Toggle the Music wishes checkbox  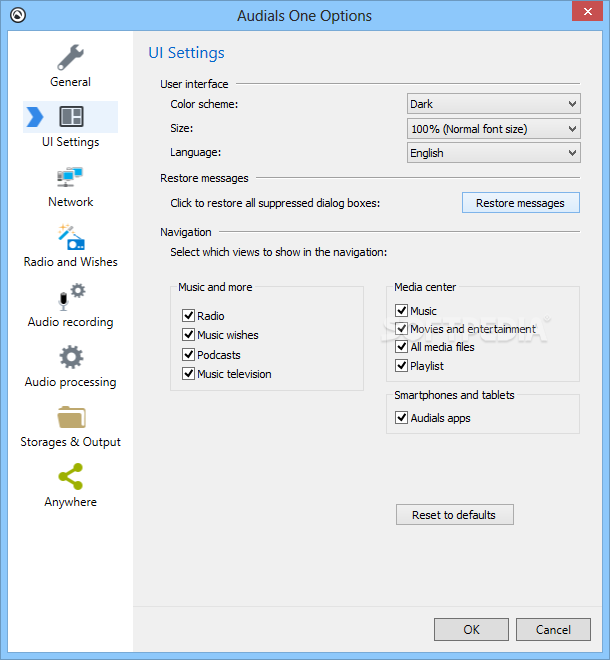coord(188,335)
